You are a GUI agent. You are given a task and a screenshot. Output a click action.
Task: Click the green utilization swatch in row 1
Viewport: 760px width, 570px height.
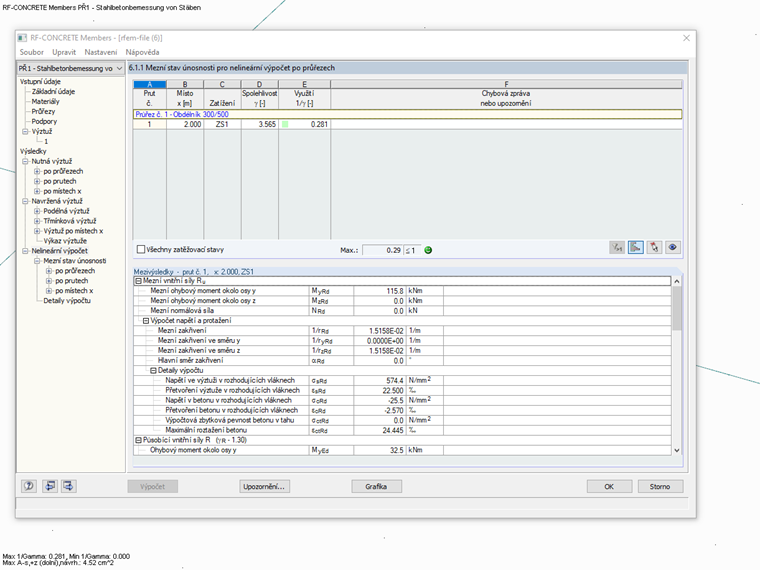(x=285, y=125)
